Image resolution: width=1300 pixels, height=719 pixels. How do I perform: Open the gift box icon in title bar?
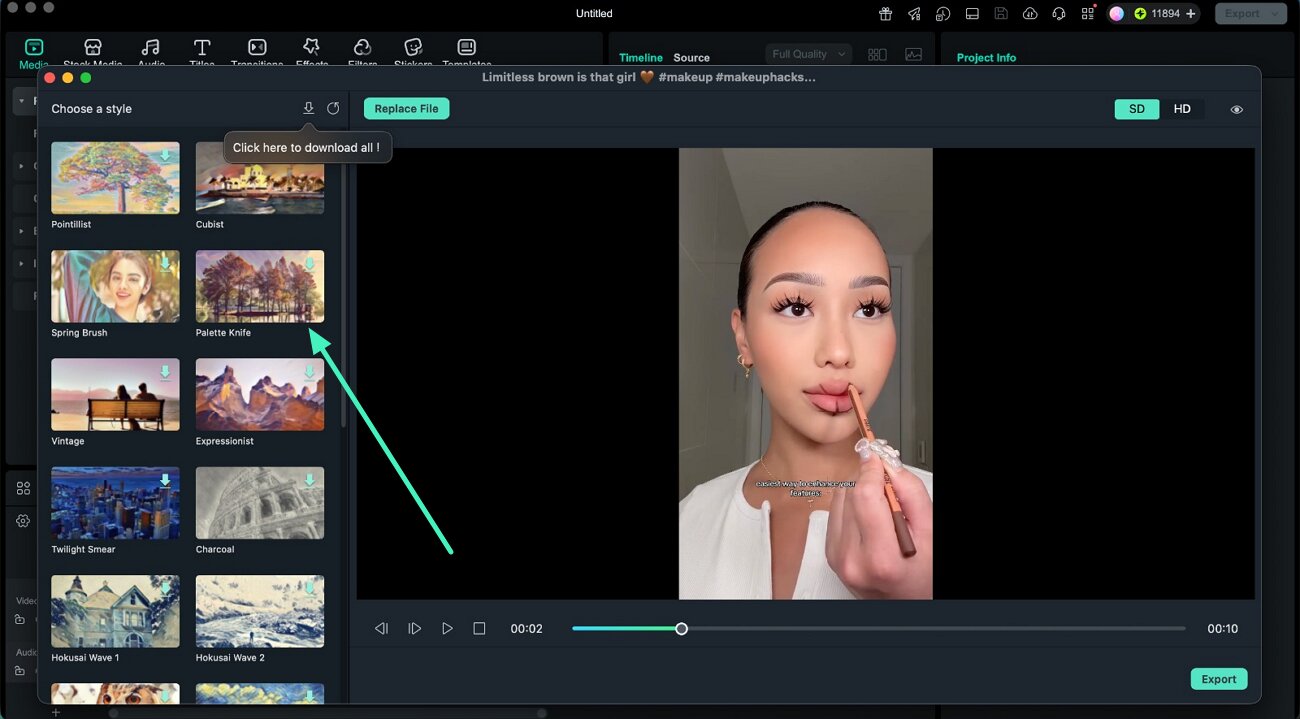pos(885,14)
